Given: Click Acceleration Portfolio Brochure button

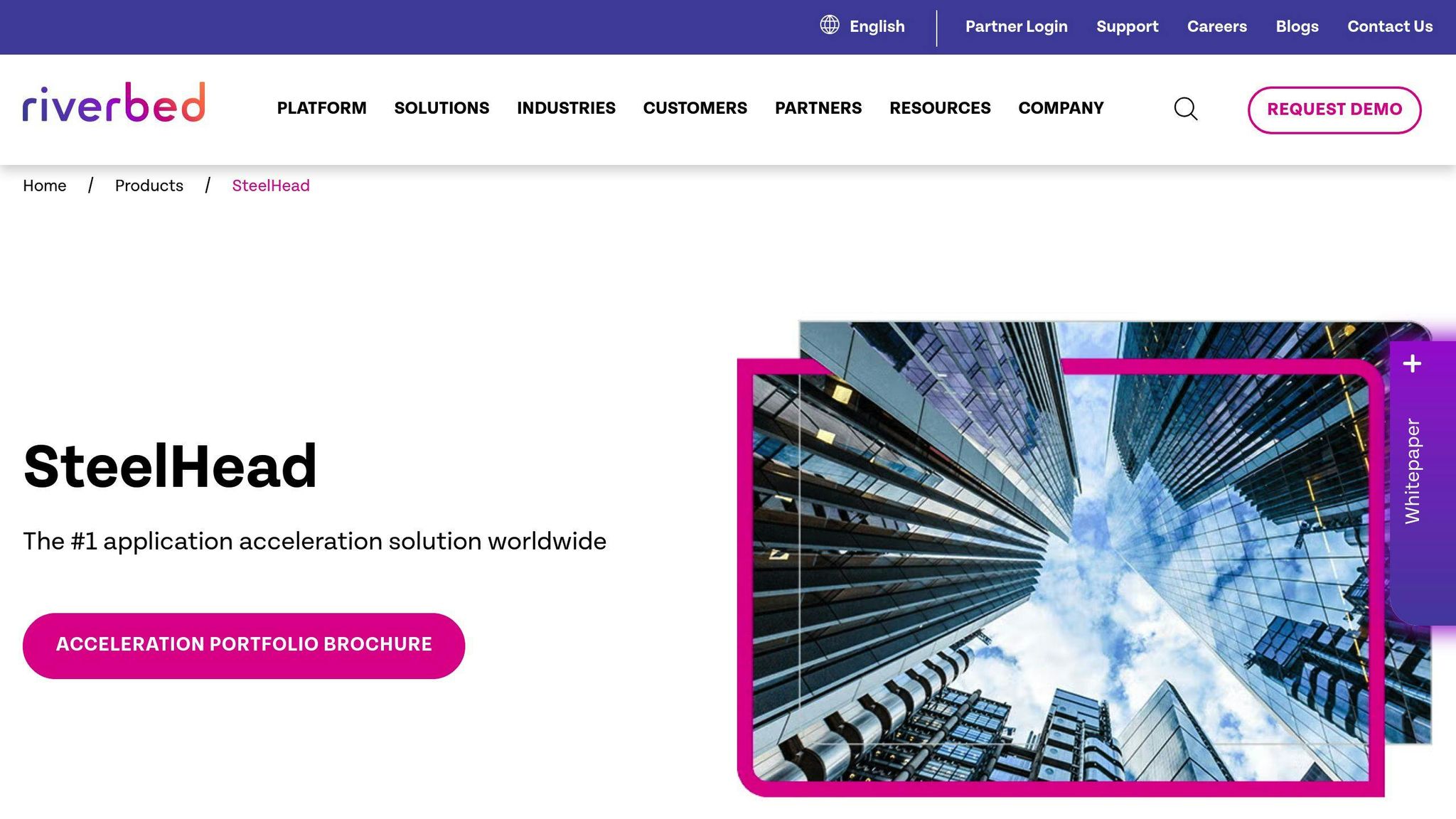Looking at the screenshot, I should pos(244,645).
